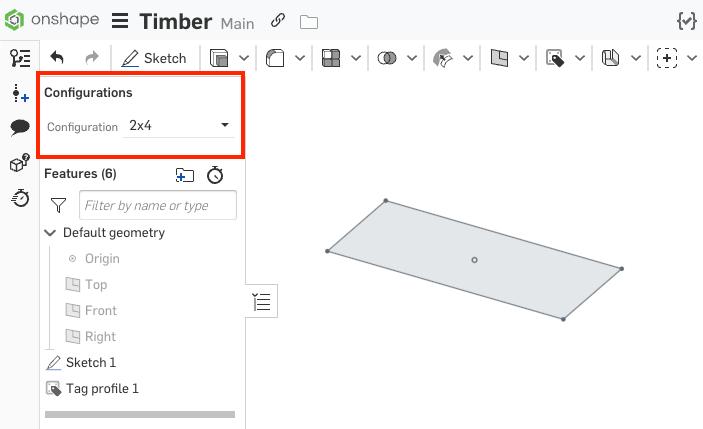Open the comments speech bubble panel

[x=20, y=127]
